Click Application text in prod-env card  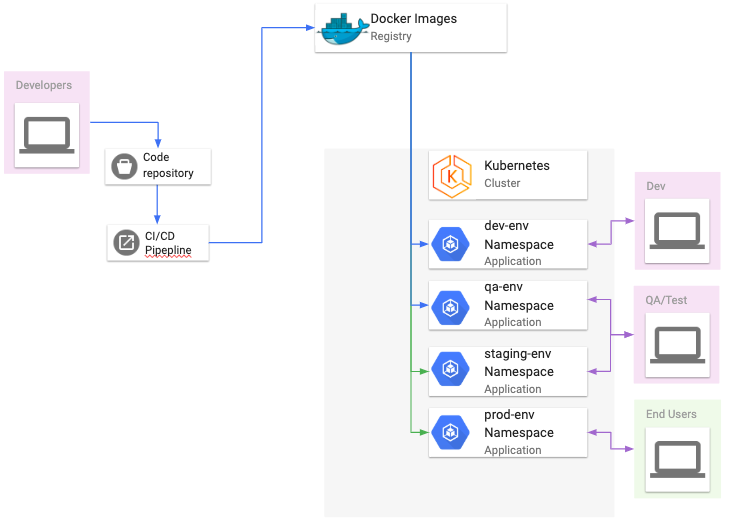click(513, 450)
